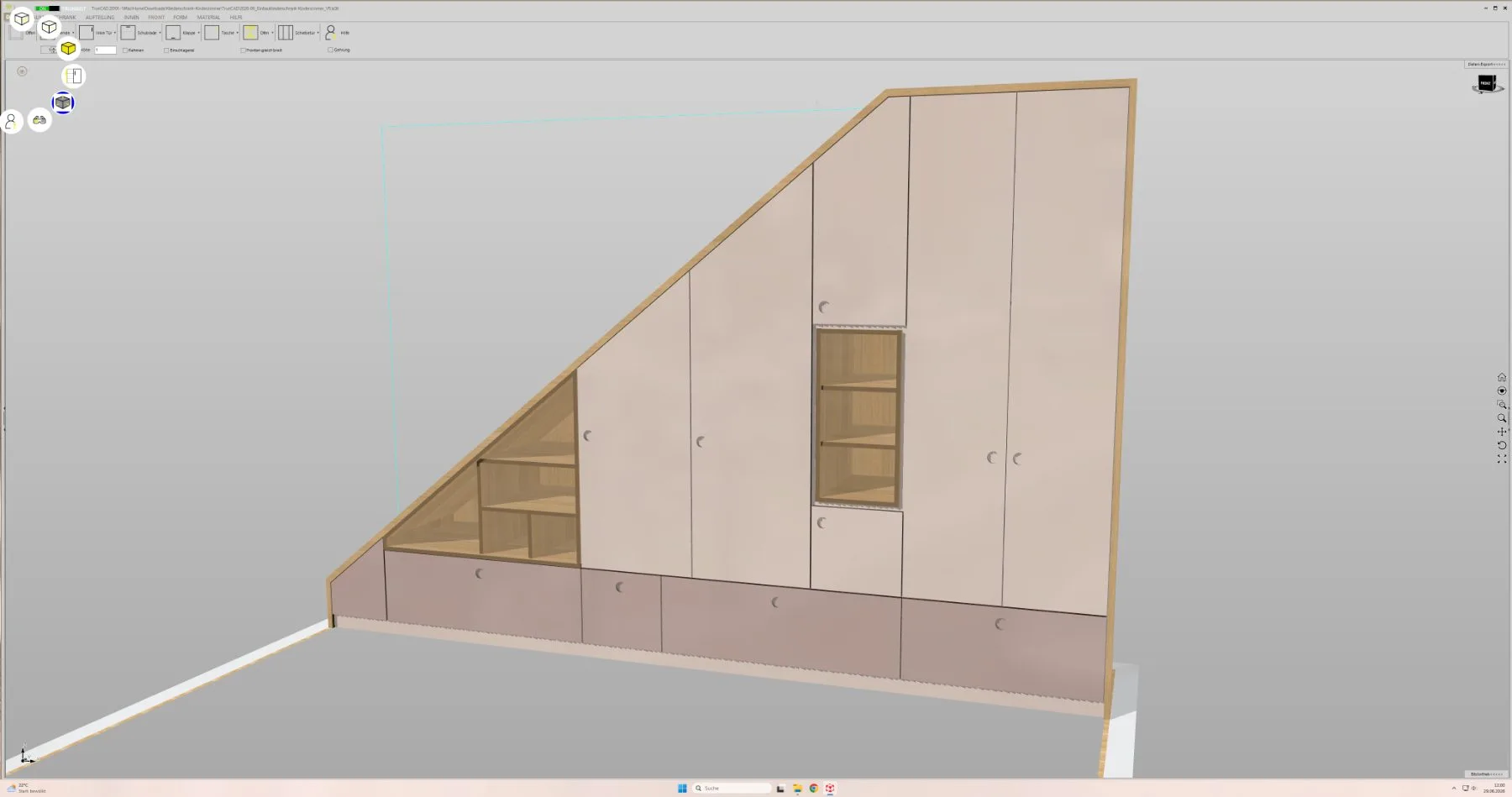Click the zoom window icon

pyautogui.click(x=1502, y=404)
